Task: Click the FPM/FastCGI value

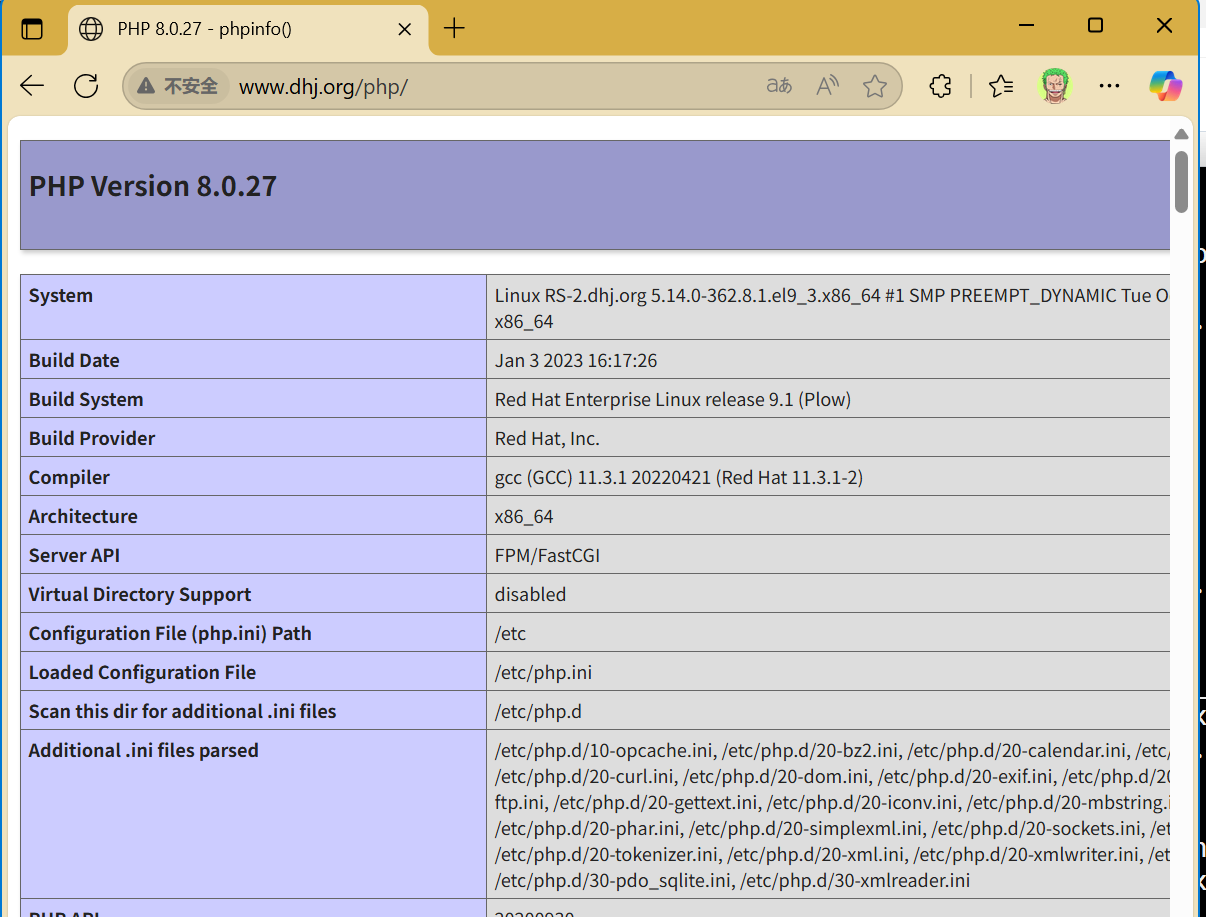Action: 547,555
